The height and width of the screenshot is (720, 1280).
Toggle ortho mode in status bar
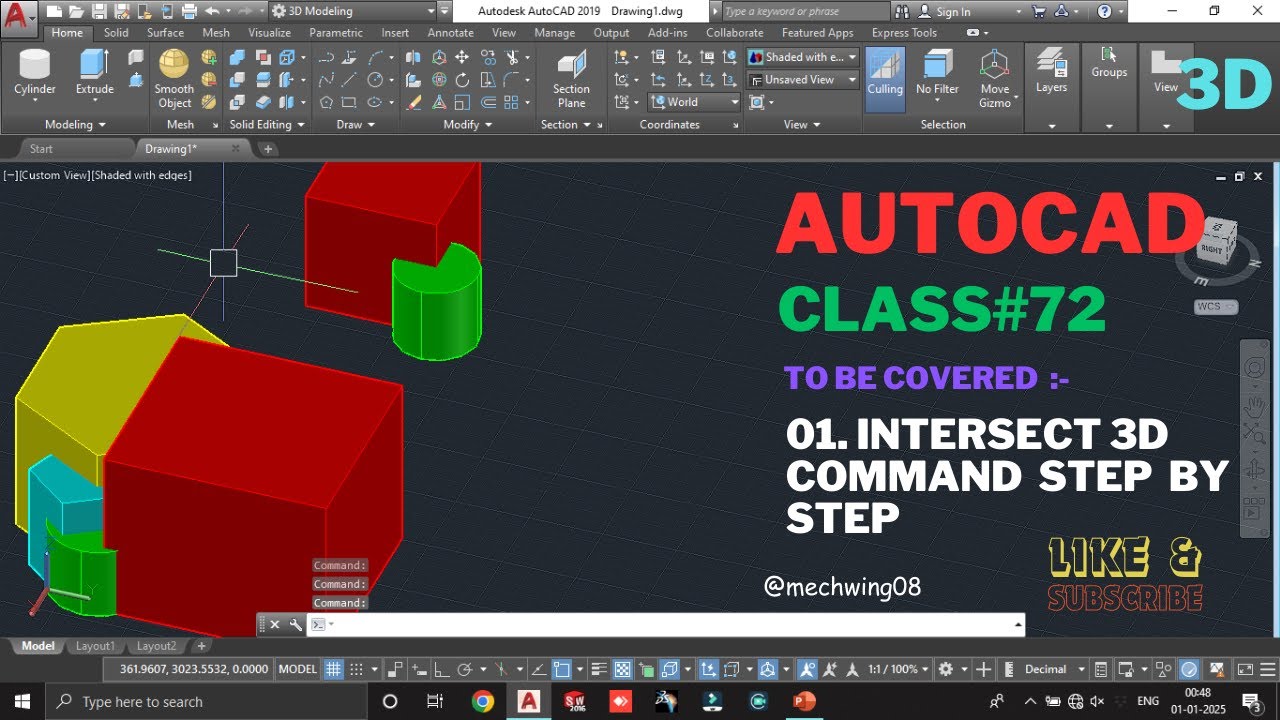pyautogui.click(x=442, y=669)
